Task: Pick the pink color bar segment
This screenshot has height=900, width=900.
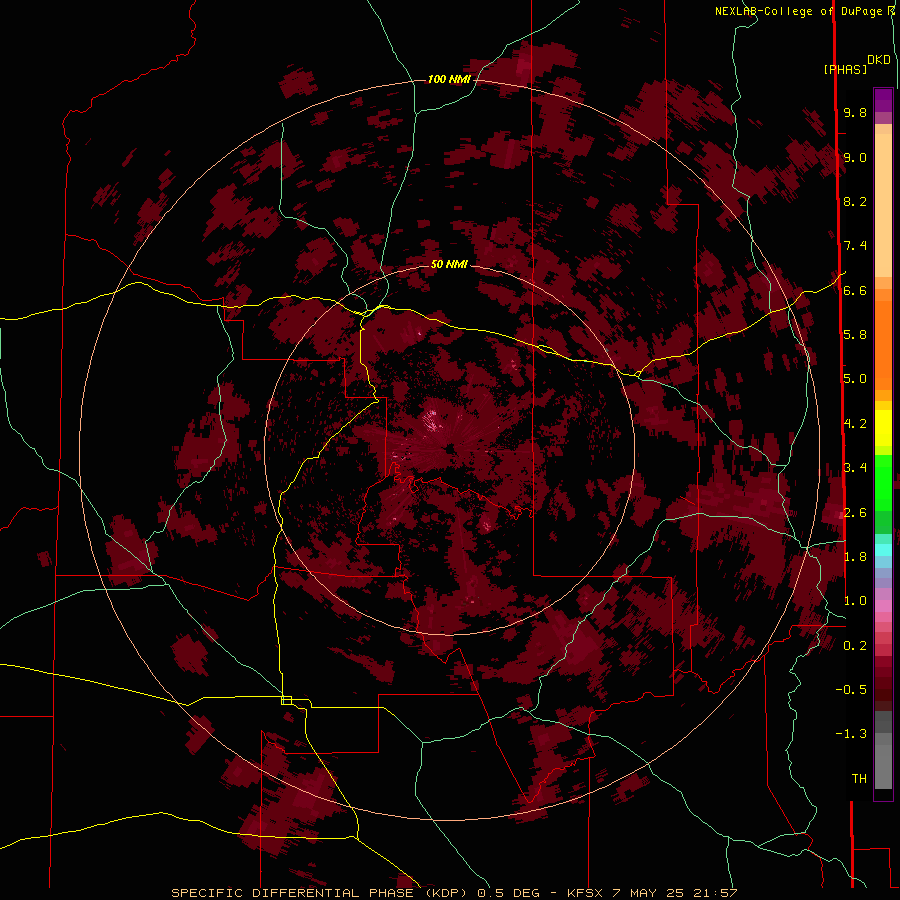Action: click(x=883, y=606)
